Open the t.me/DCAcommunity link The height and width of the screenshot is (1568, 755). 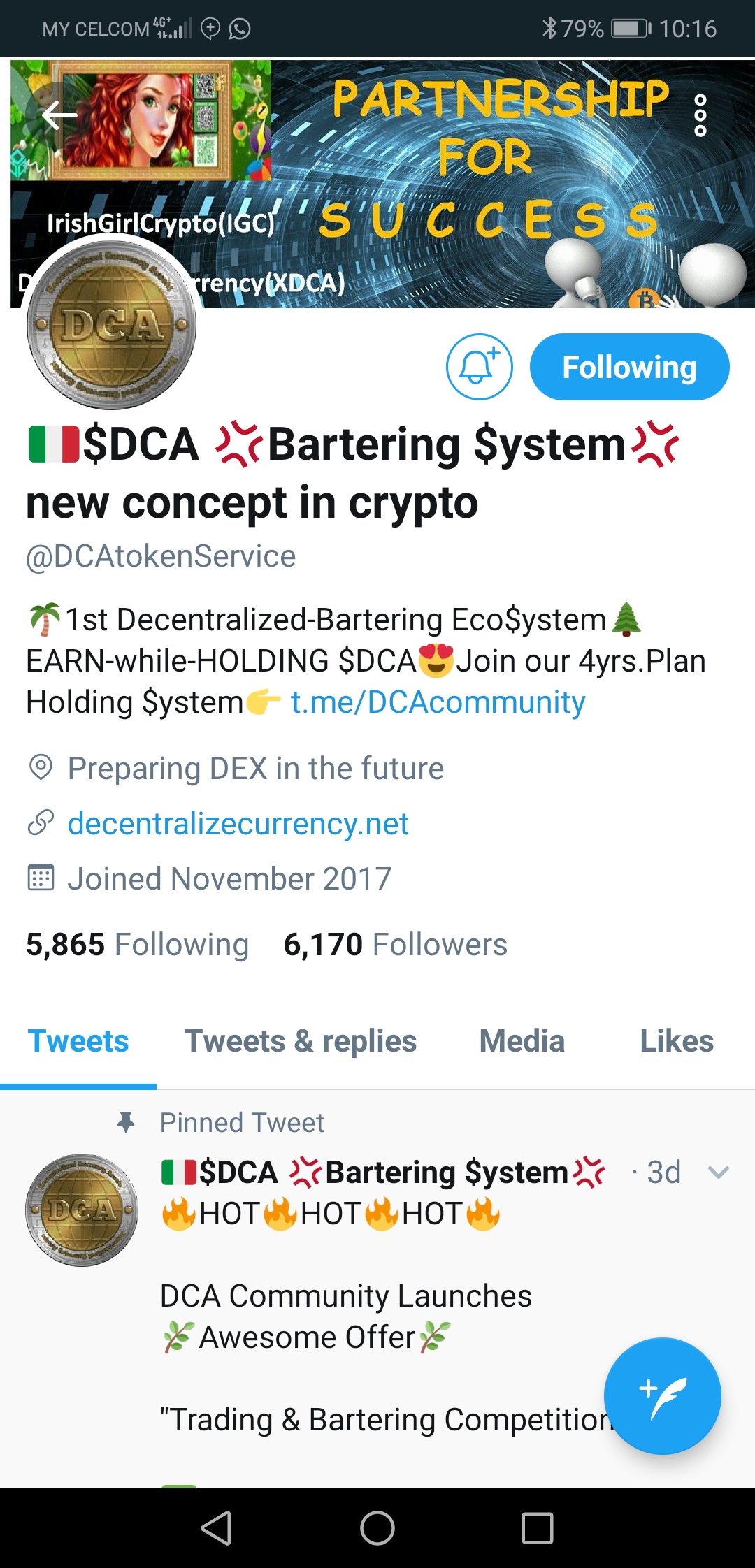coord(438,702)
